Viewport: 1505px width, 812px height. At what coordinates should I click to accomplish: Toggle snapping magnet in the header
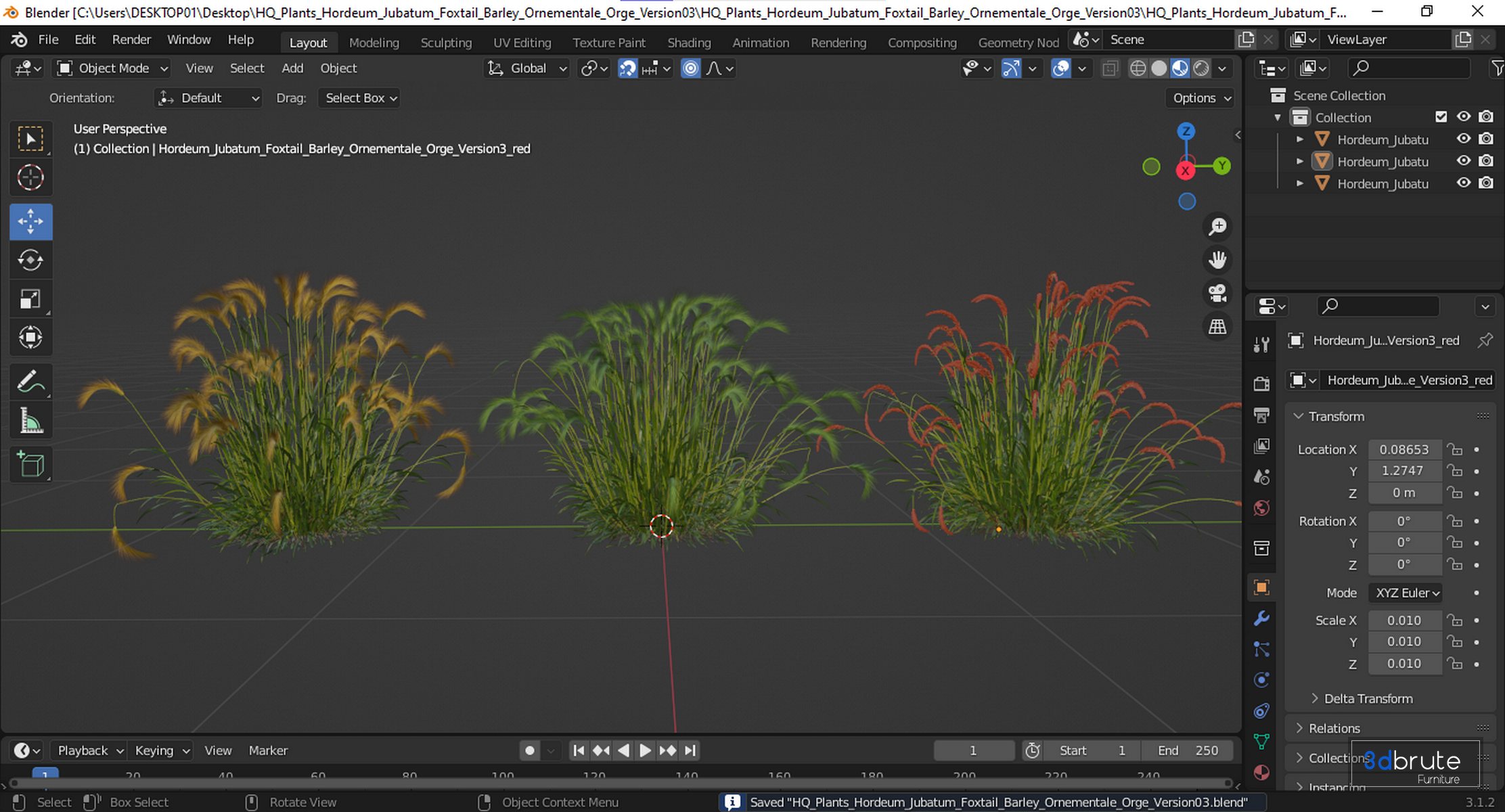click(x=627, y=68)
